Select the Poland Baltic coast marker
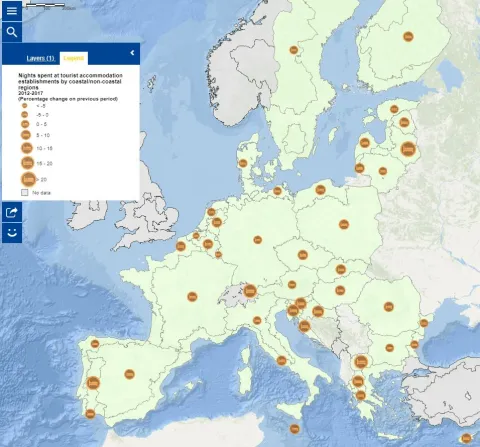This screenshot has height=447, width=480. click(320, 190)
